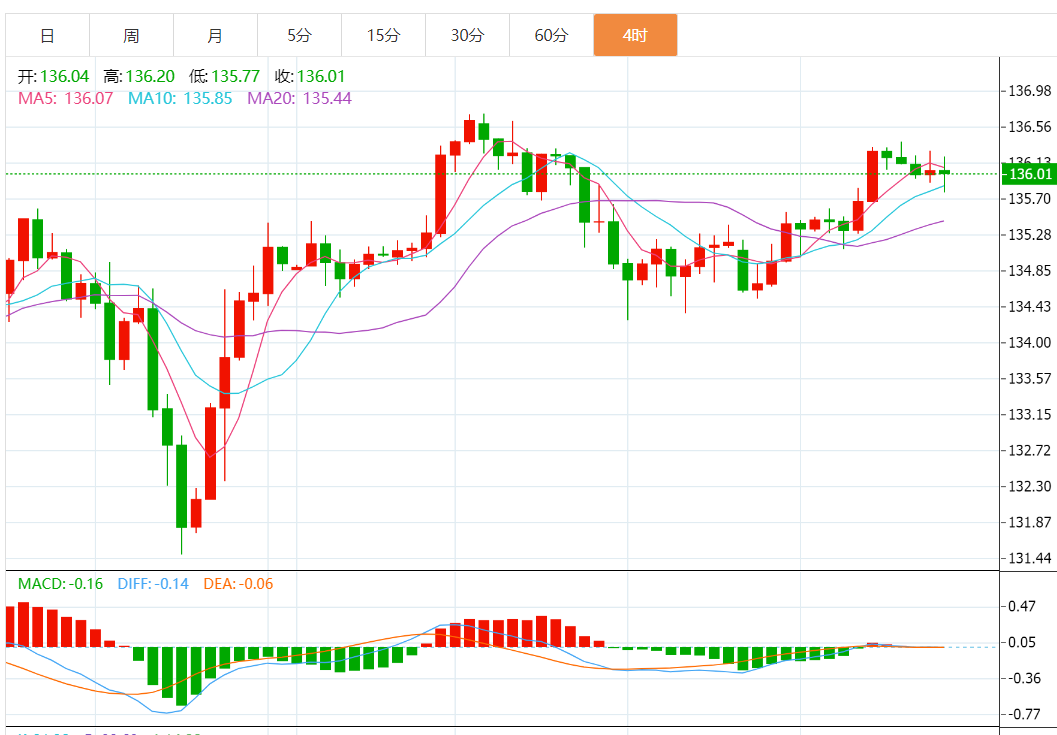Click the 低 low price readout
The width and height of the screenshot is (1057, 735).
[224, 76]
